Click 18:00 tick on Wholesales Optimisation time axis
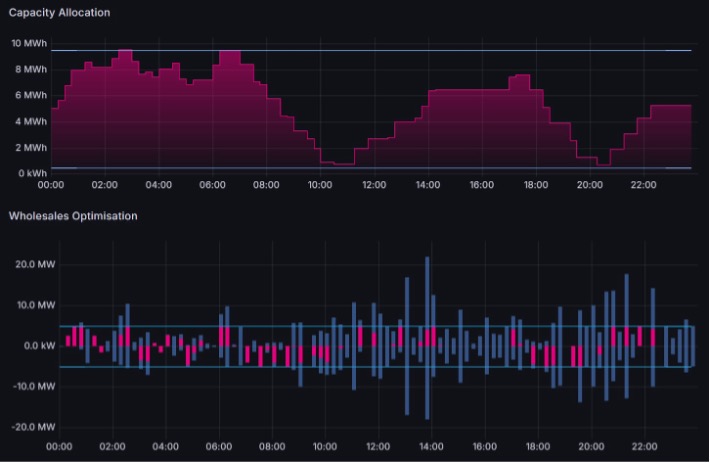The width and height of the screenshot is (710, 463). point(536,447)
